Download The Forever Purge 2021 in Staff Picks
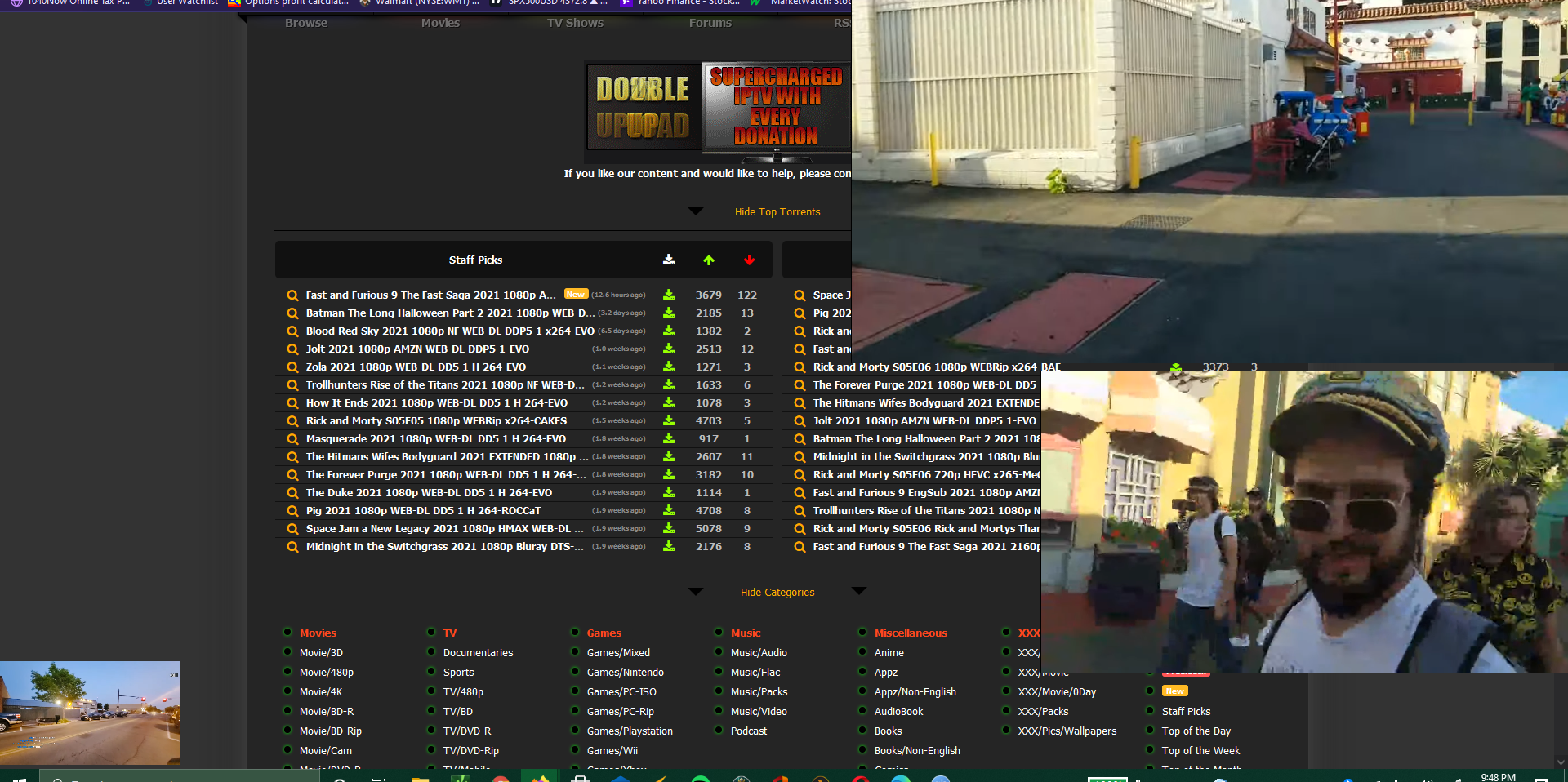 (x=669, y=474)
